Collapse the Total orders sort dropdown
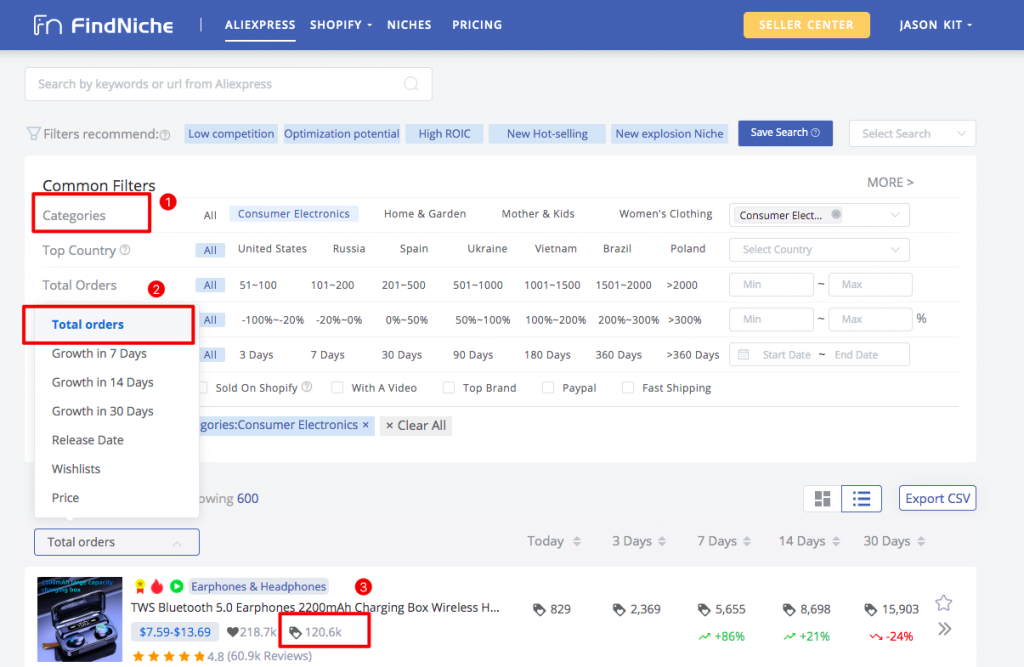The image size is (1024, 667). pyautogui.click(x=117, y=542)
